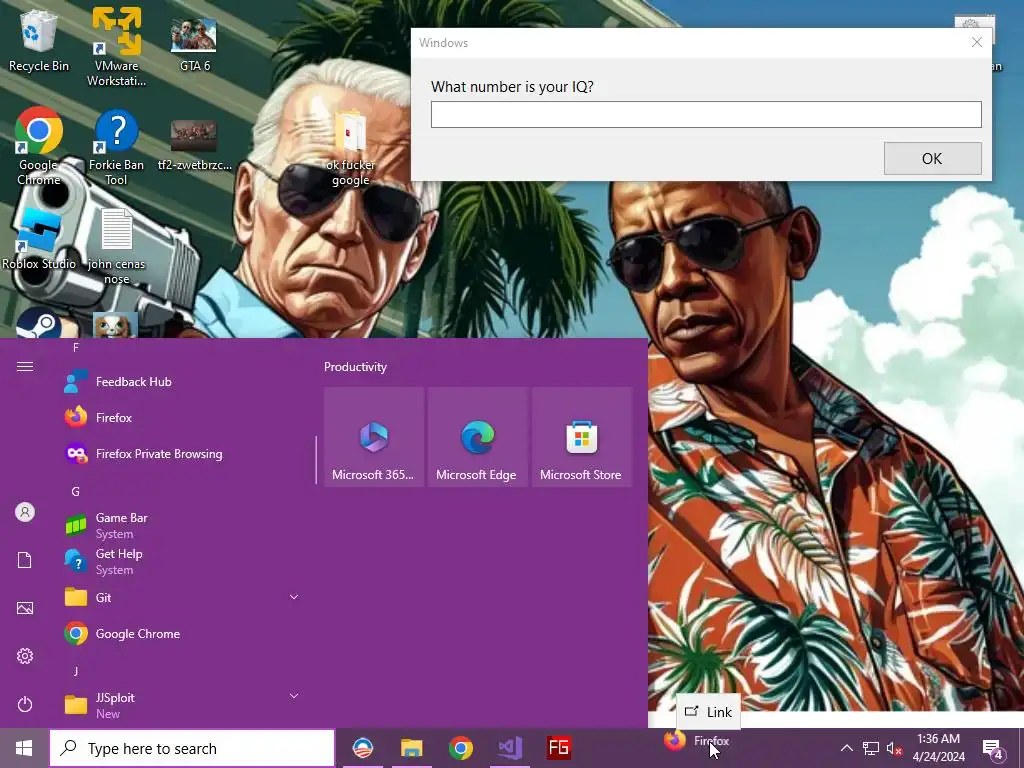The image size is (1024, 768).
Task: Open the Microsoft Store tile
Action: pos(581,437)
